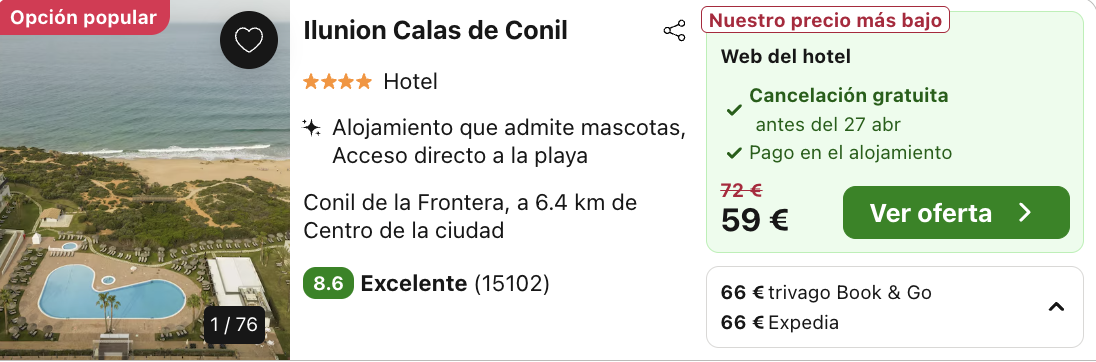Share Ilunion Calas de Conil listing
Viewport: 1096px width, 362px height.
675,31
